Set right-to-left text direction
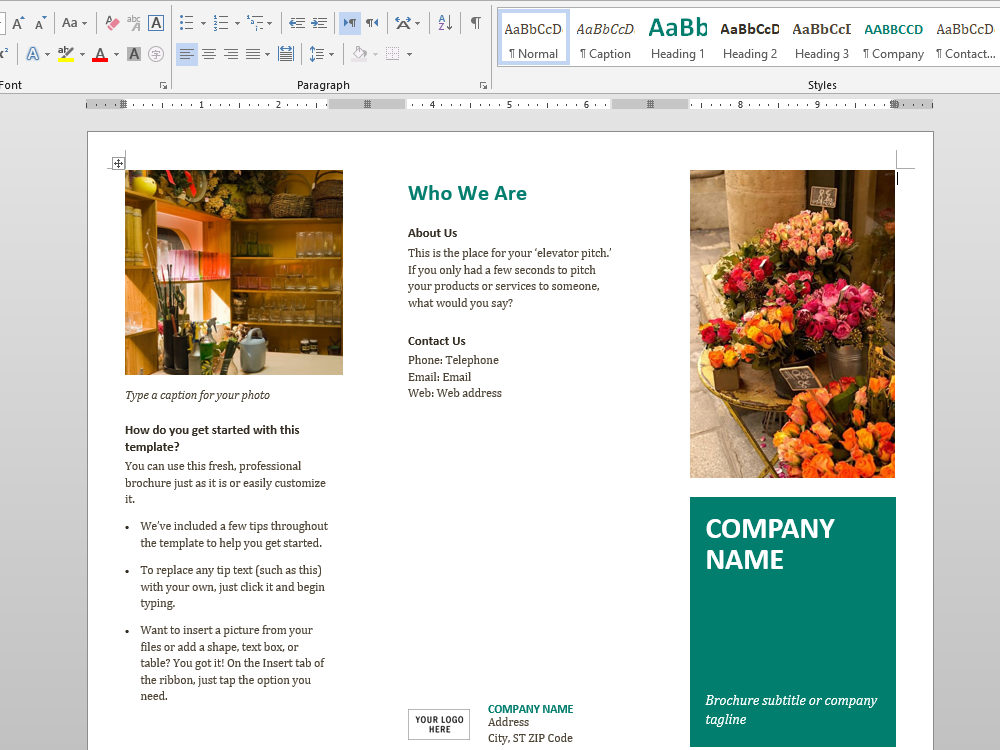 click(x=372, y=24)
